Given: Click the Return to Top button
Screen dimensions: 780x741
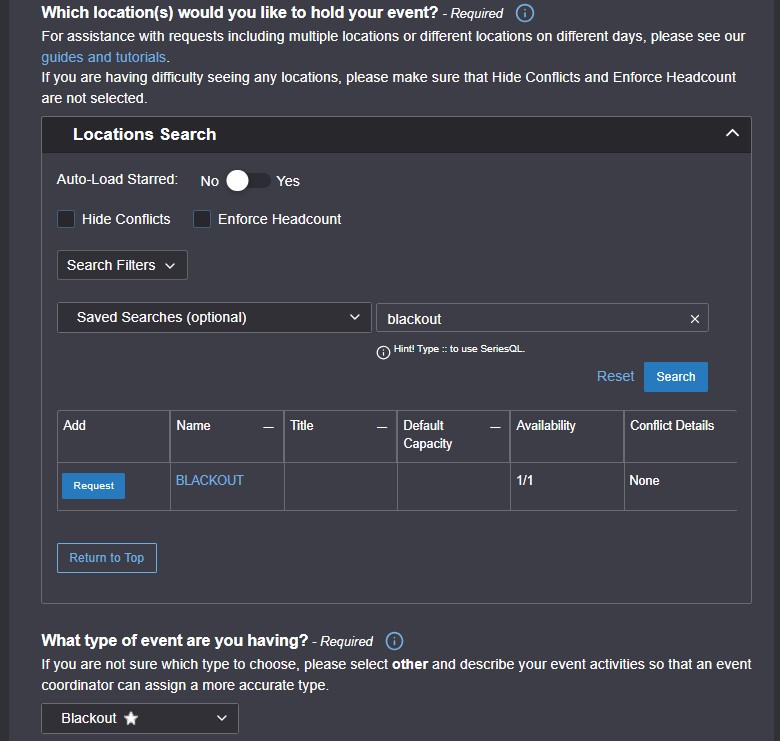Looking at the screenshot, I should point(107,558).
